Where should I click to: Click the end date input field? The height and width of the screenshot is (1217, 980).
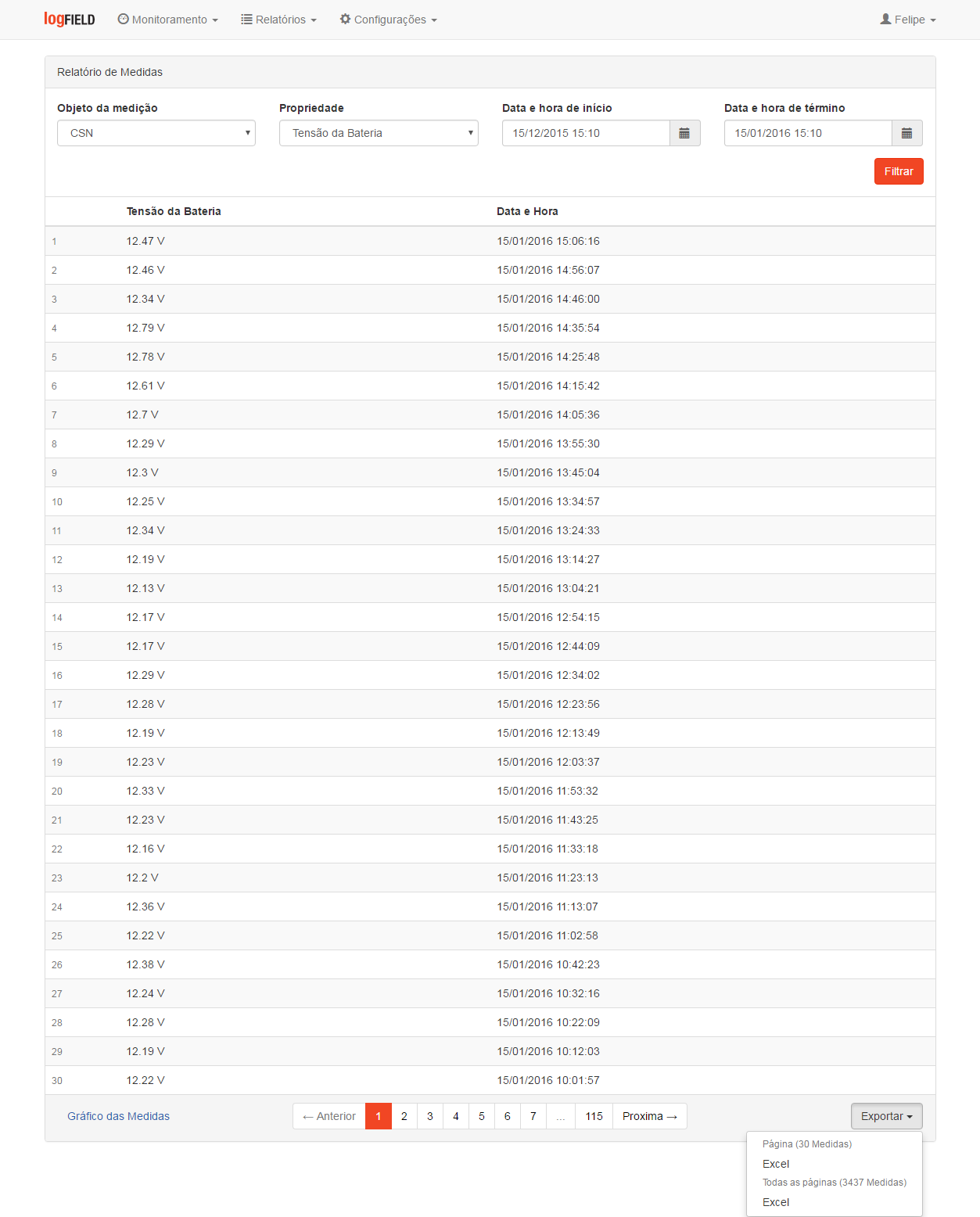(808, 133)
